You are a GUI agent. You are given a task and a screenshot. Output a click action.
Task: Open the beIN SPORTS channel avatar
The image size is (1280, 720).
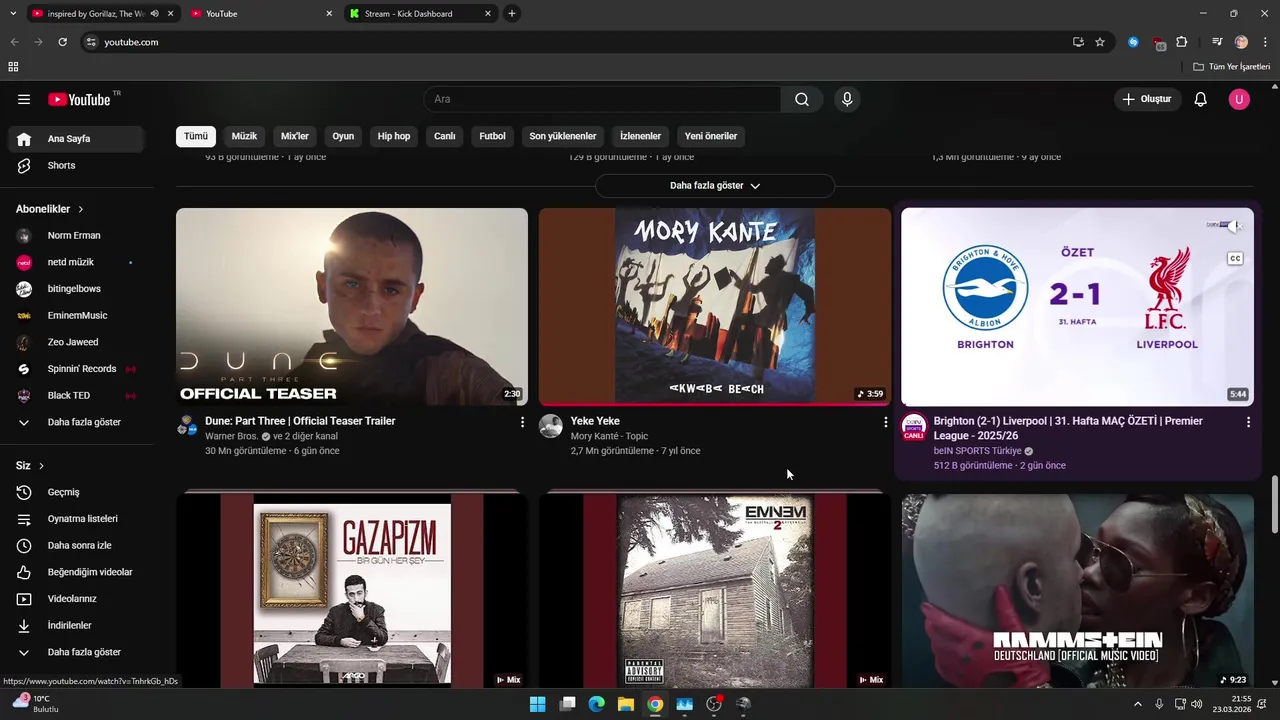coord(914,427)
